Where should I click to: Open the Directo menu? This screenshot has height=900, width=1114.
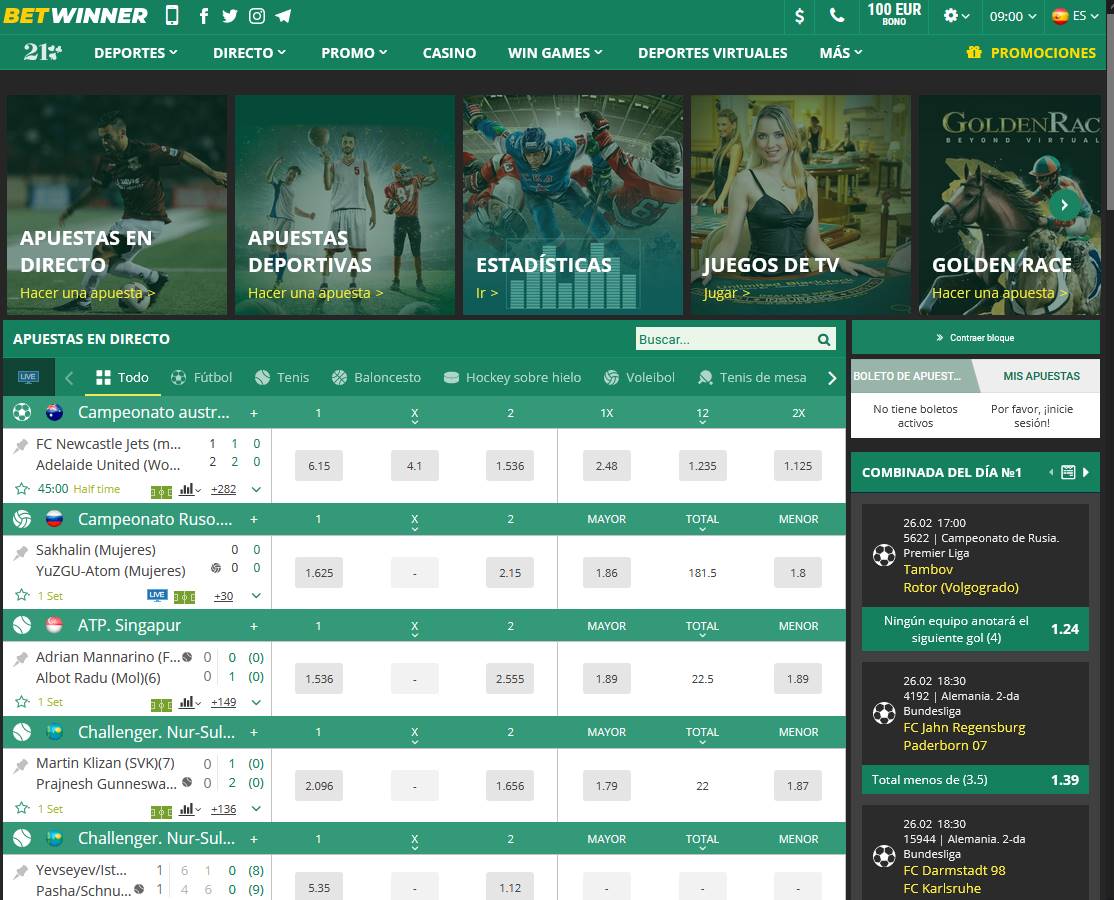[x=249, y=53]
